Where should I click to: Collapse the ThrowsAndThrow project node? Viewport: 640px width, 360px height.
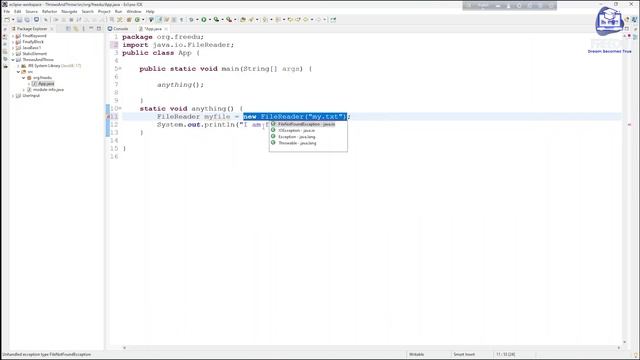(13, 60)
